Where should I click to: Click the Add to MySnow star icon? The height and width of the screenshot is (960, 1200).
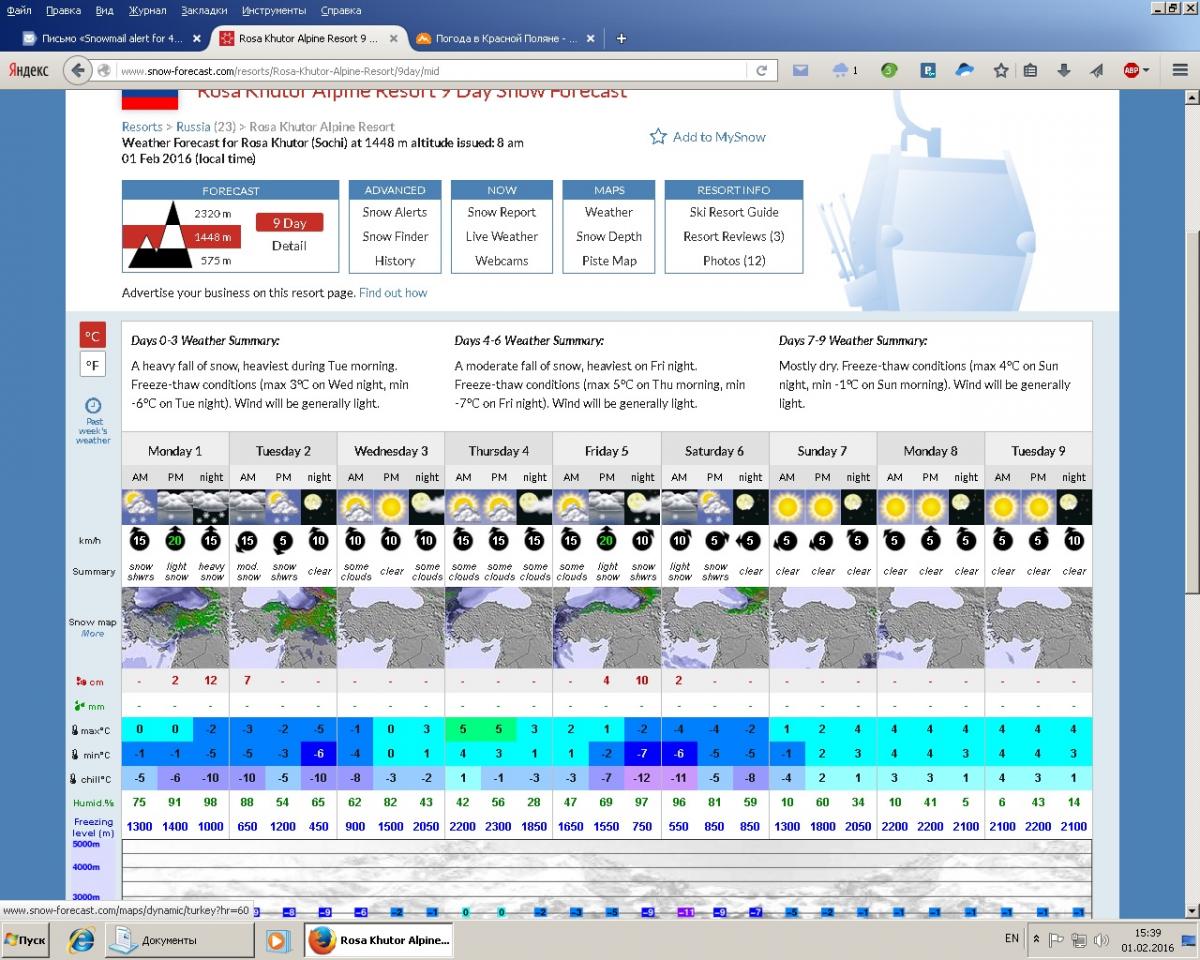(658, 137)
